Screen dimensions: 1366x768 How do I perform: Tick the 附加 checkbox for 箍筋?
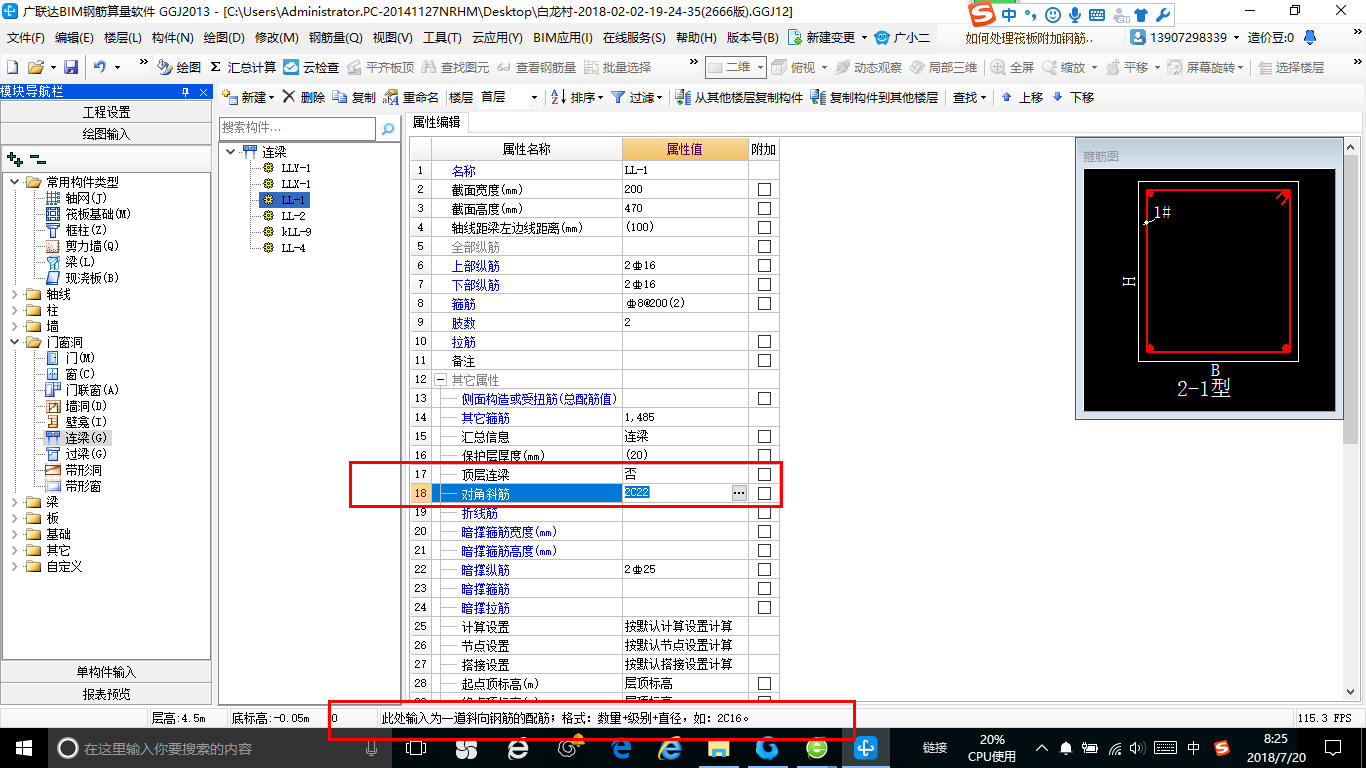pyautogui.click(x=764, y=303)
